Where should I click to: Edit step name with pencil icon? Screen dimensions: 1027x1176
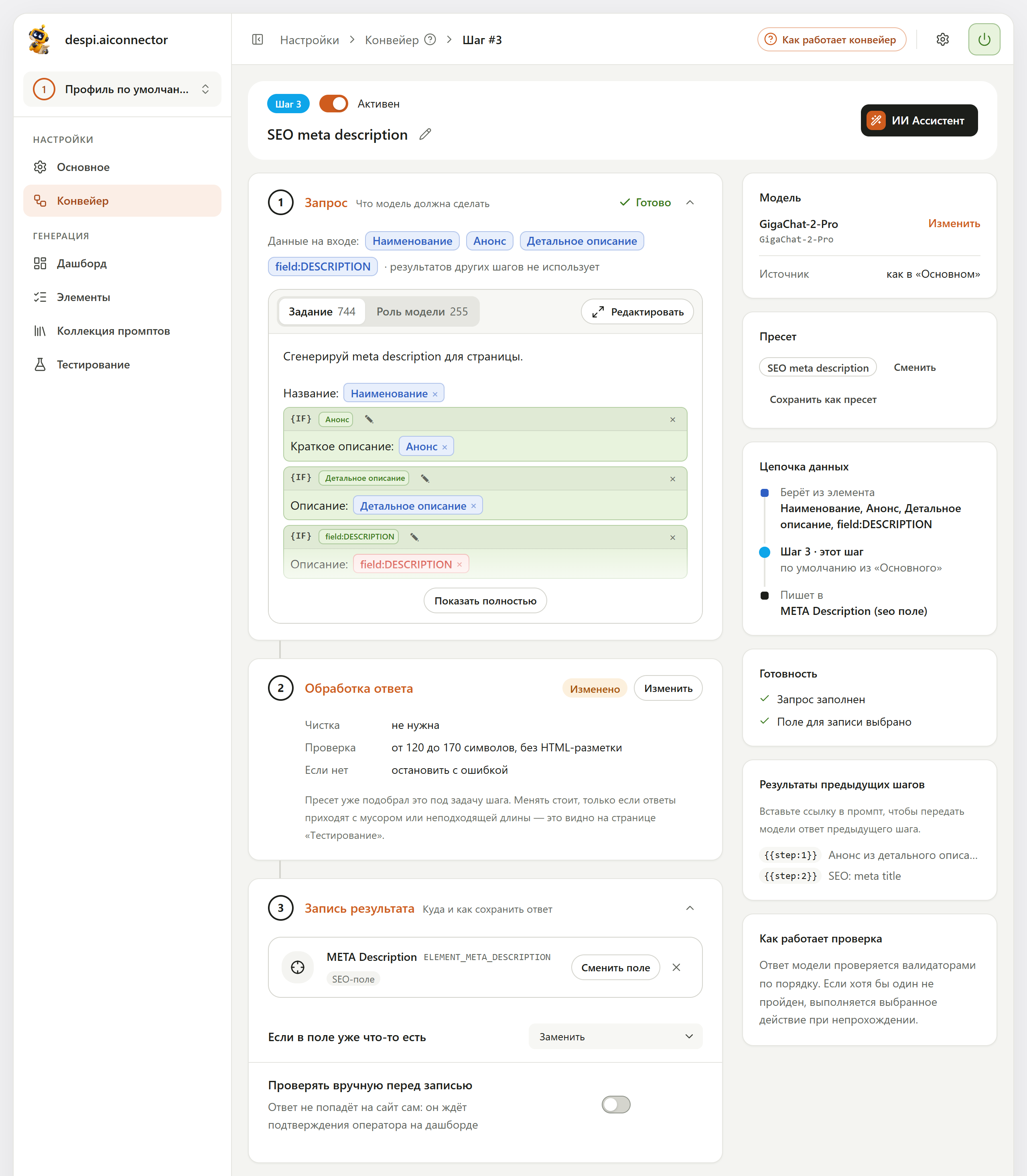425,134
